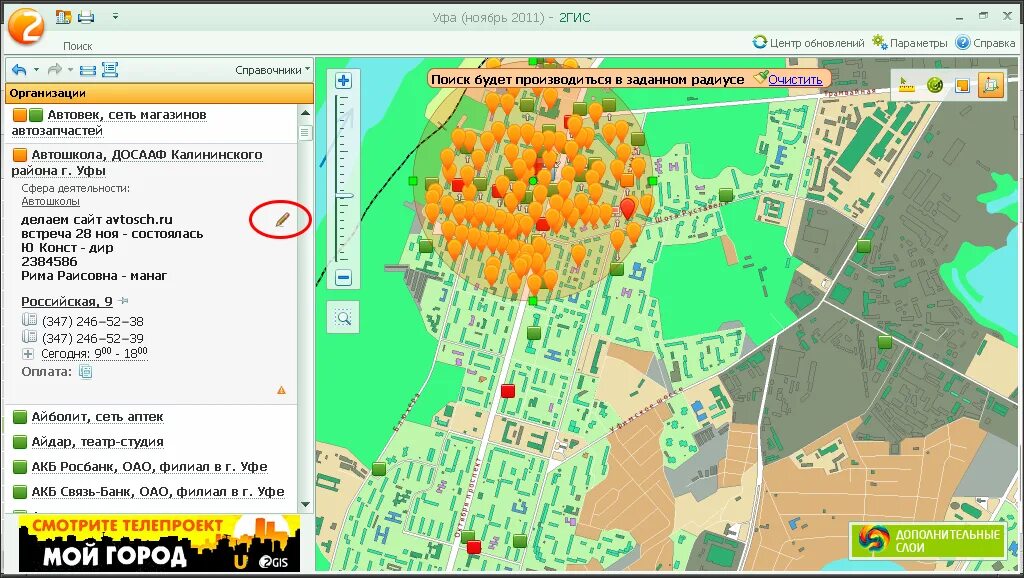1024x578 pixels.
Task: Activate the map area zoom magnifier tool
Action: tap(344, 317)
